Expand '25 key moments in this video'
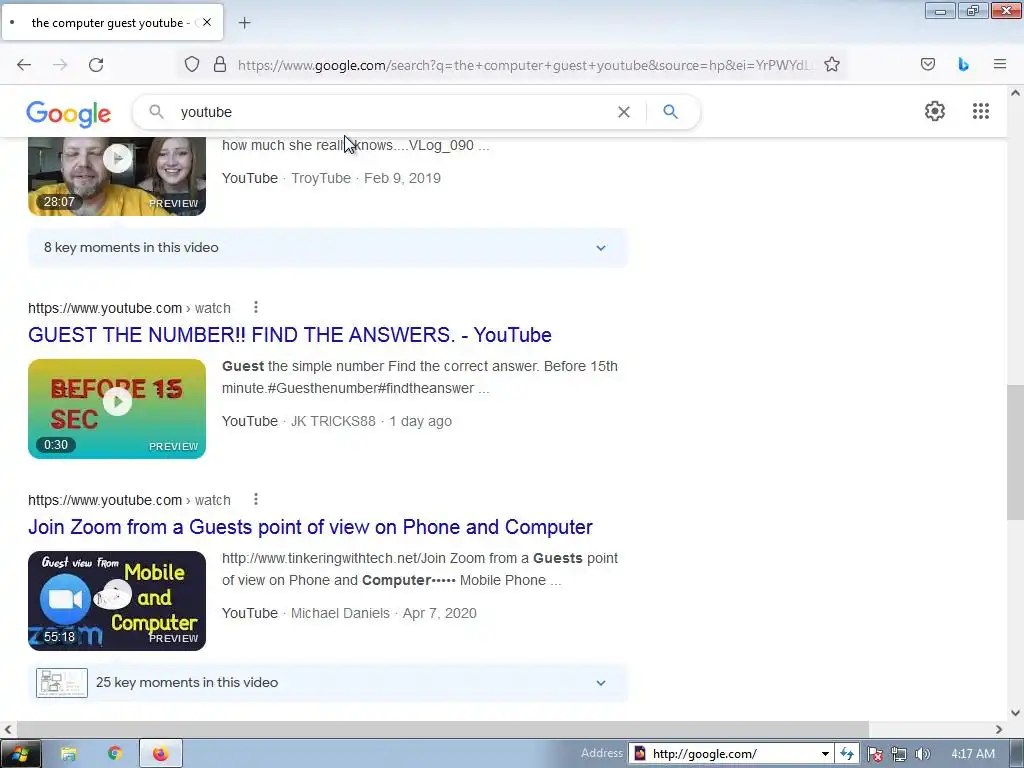 click(x=327, y=682)
